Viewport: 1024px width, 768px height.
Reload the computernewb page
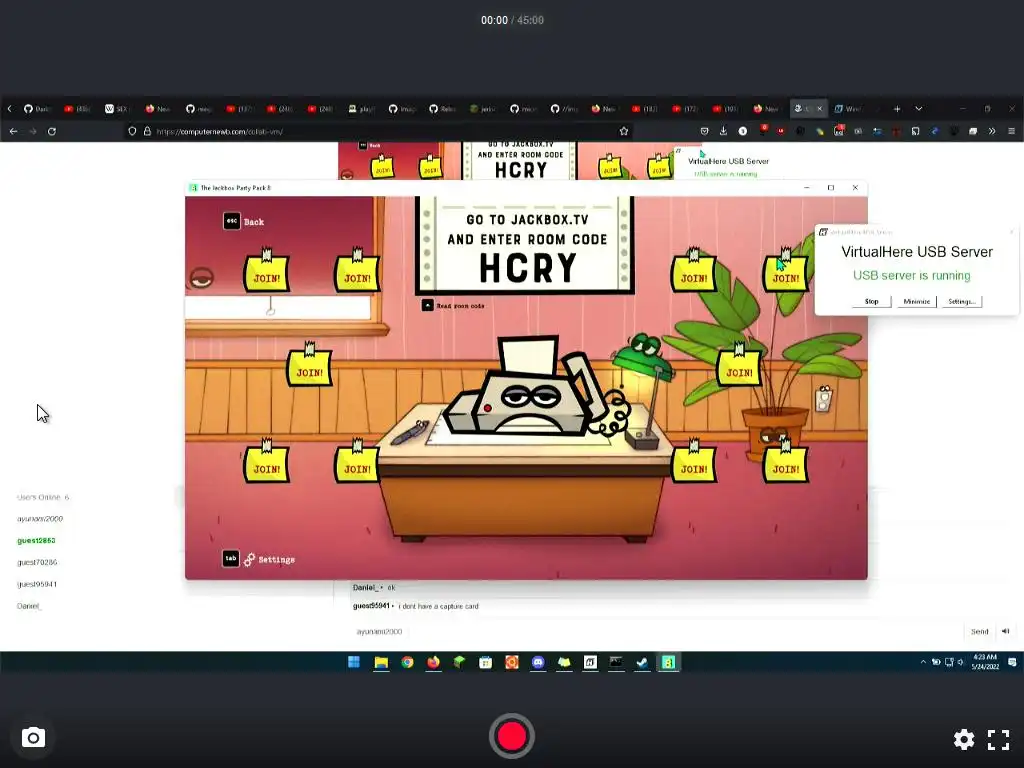click(x=52, y=131)
